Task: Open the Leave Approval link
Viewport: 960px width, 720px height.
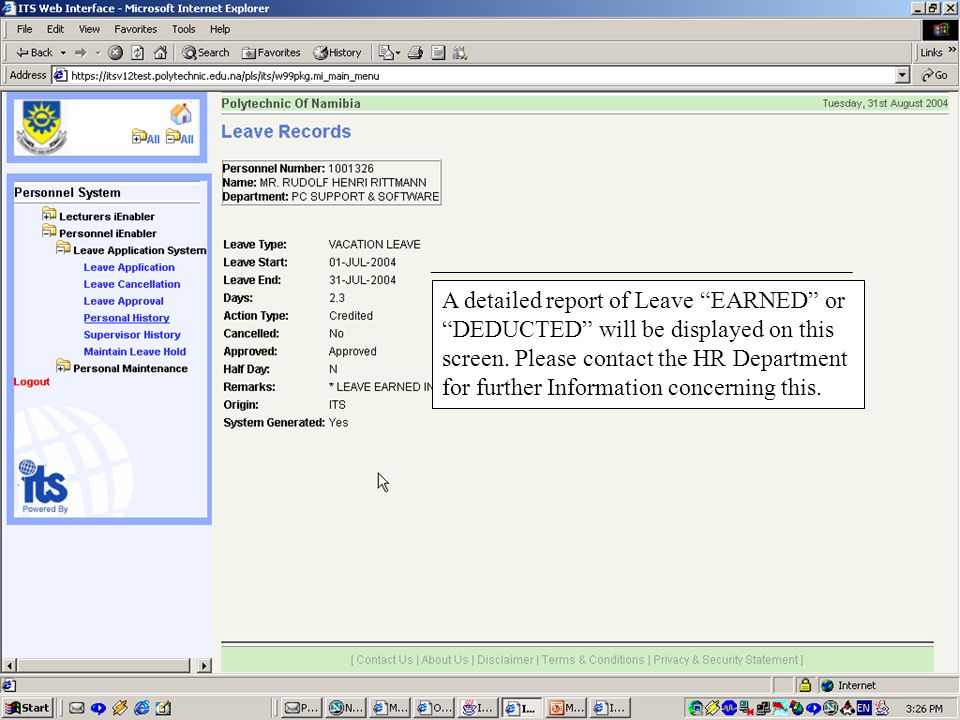Action: point(124,301)
